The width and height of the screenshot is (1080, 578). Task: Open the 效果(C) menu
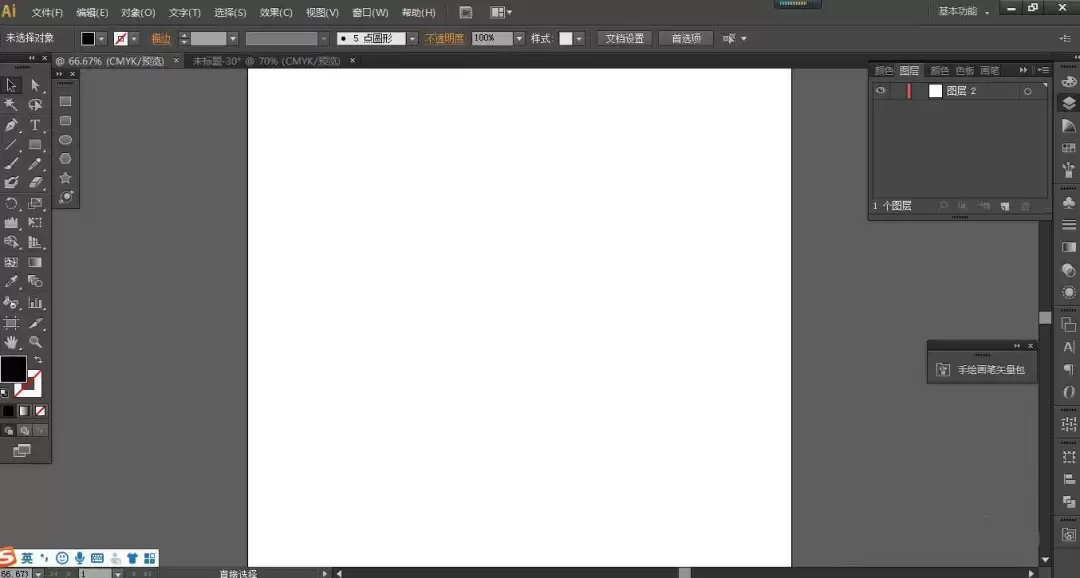pyautogui.click(x=276, y=12)
